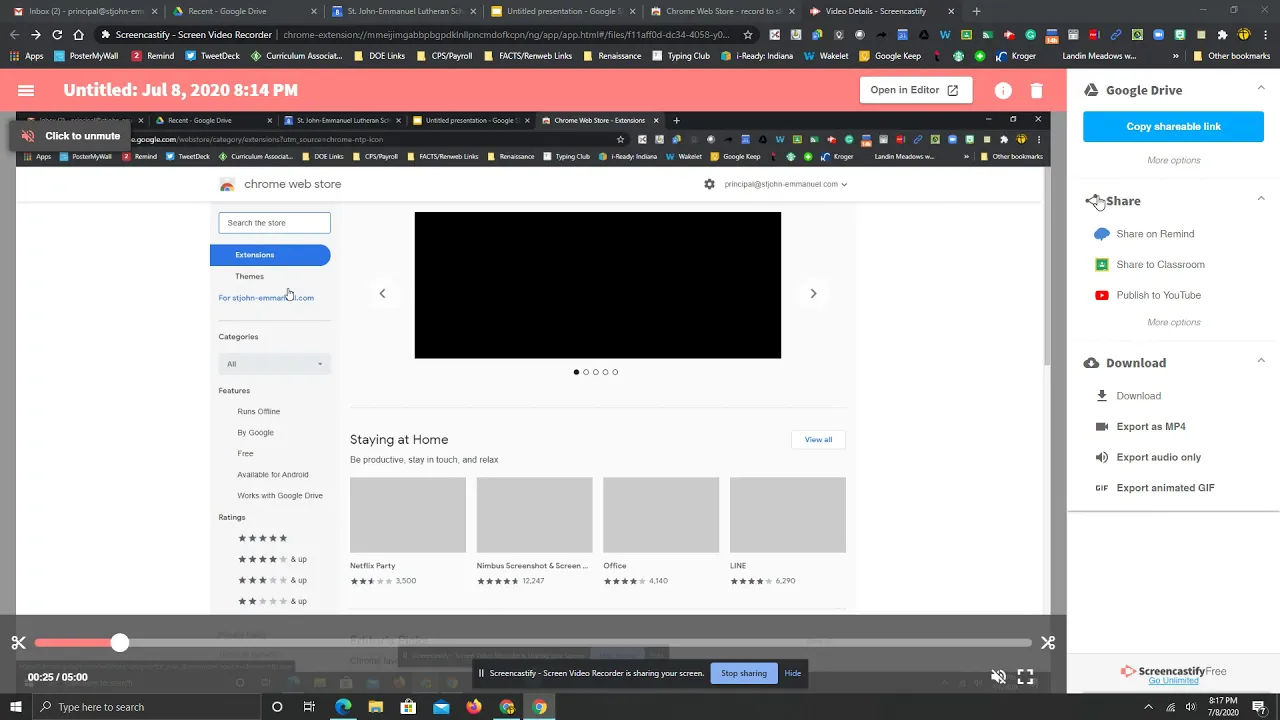Image resolution: width=1280 pixels, height=720 pixels.
Task: Select the first carousel dot
Action: point(576,372)
